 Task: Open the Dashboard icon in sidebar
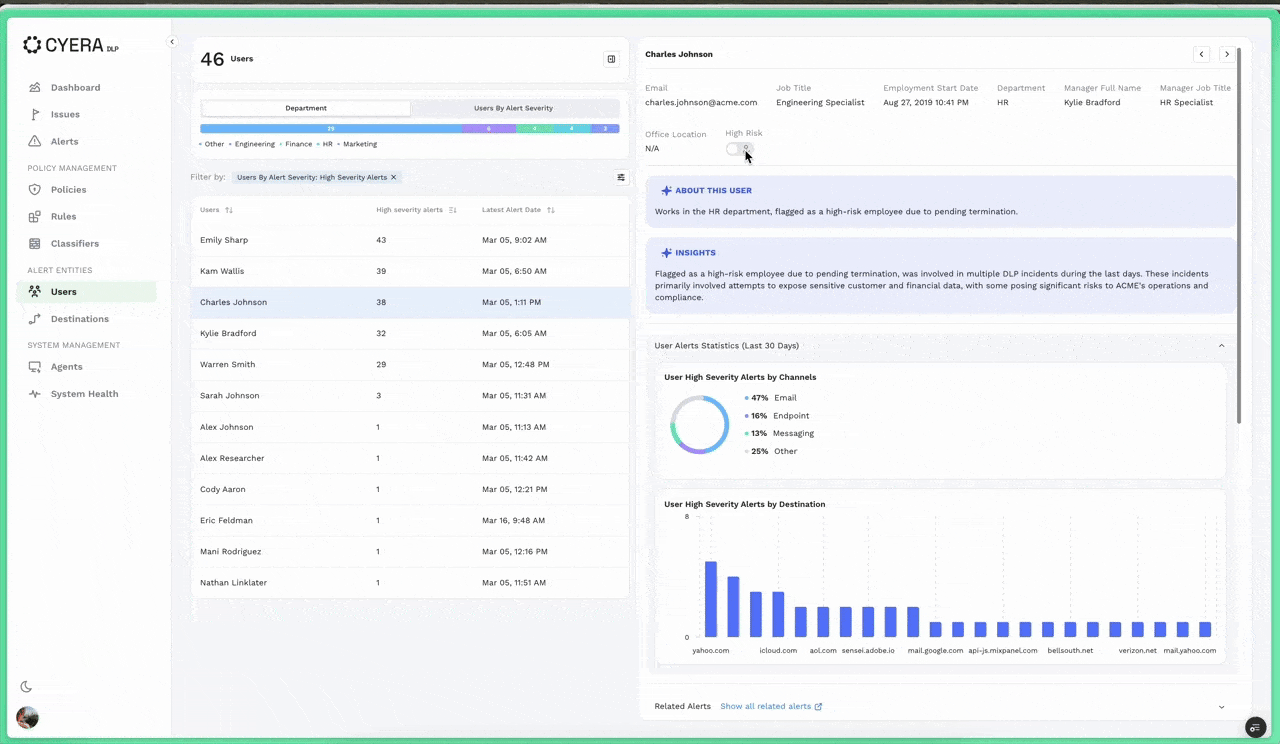(35, 88)
